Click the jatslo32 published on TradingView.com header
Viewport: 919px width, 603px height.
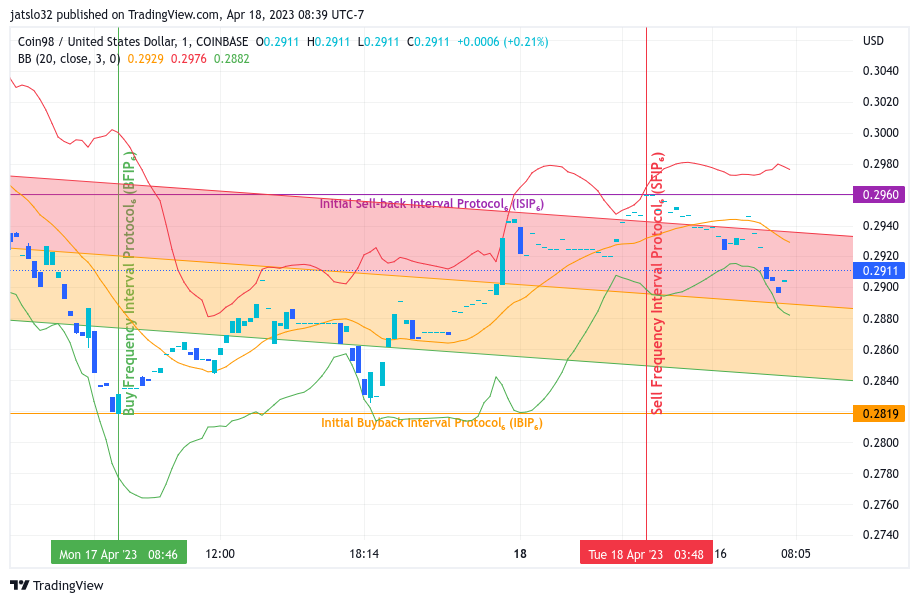(188, 15)
